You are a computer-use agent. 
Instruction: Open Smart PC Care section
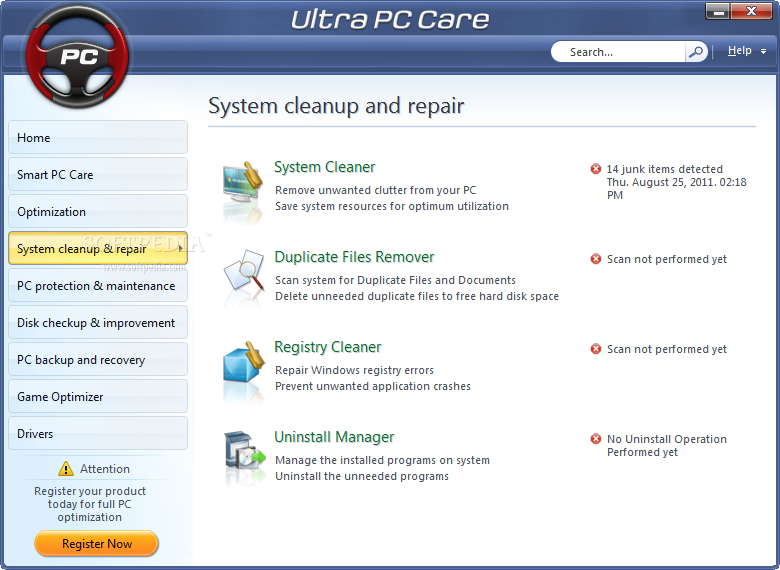(98, 175)
